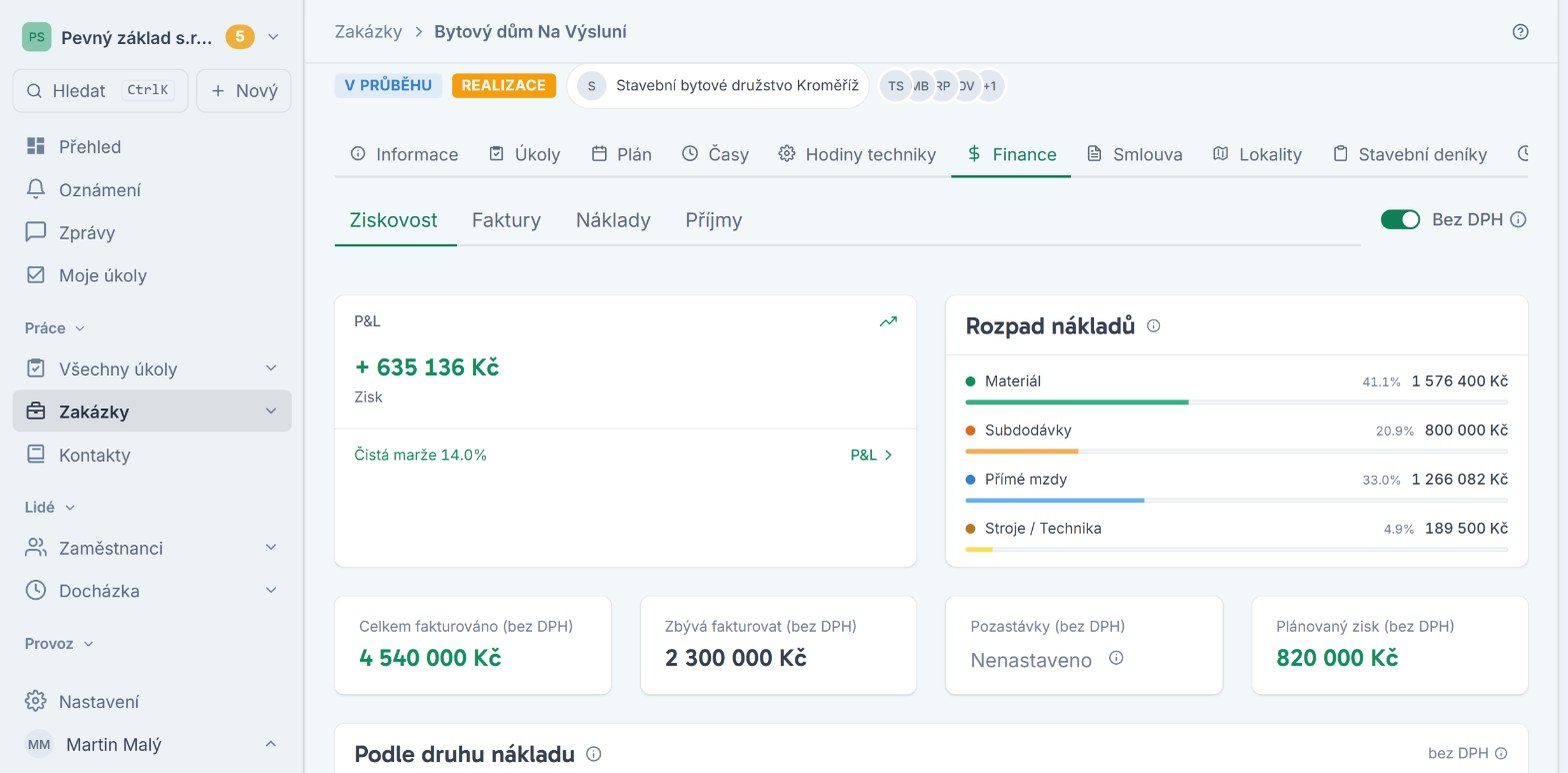Open client Stavební bytové družstvo Kroměříž

point(718,86)
